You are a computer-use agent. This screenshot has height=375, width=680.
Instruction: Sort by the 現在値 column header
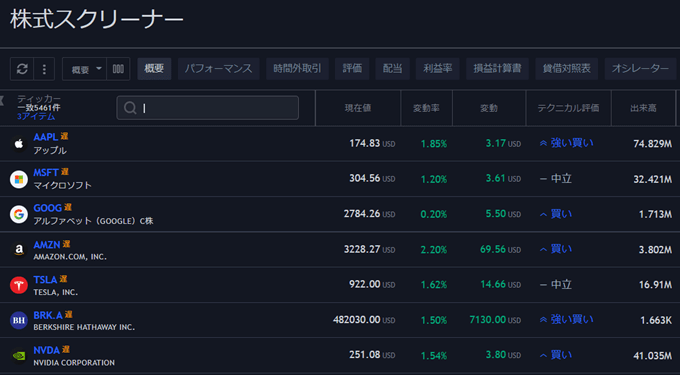pos(358,108)
